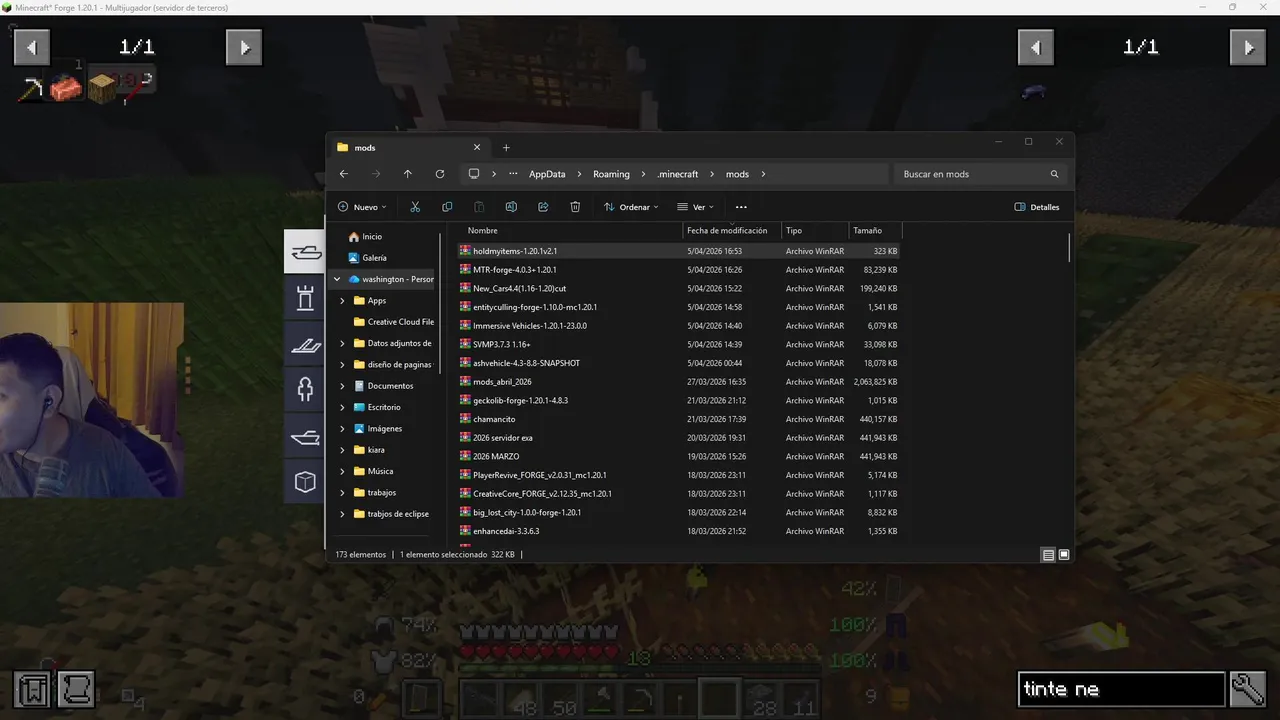Image resolution: width=1280 pixels, height=720 pixels.
Task: Click the Minecraft top-left previous page arrow
Action: tap(31, 47)
